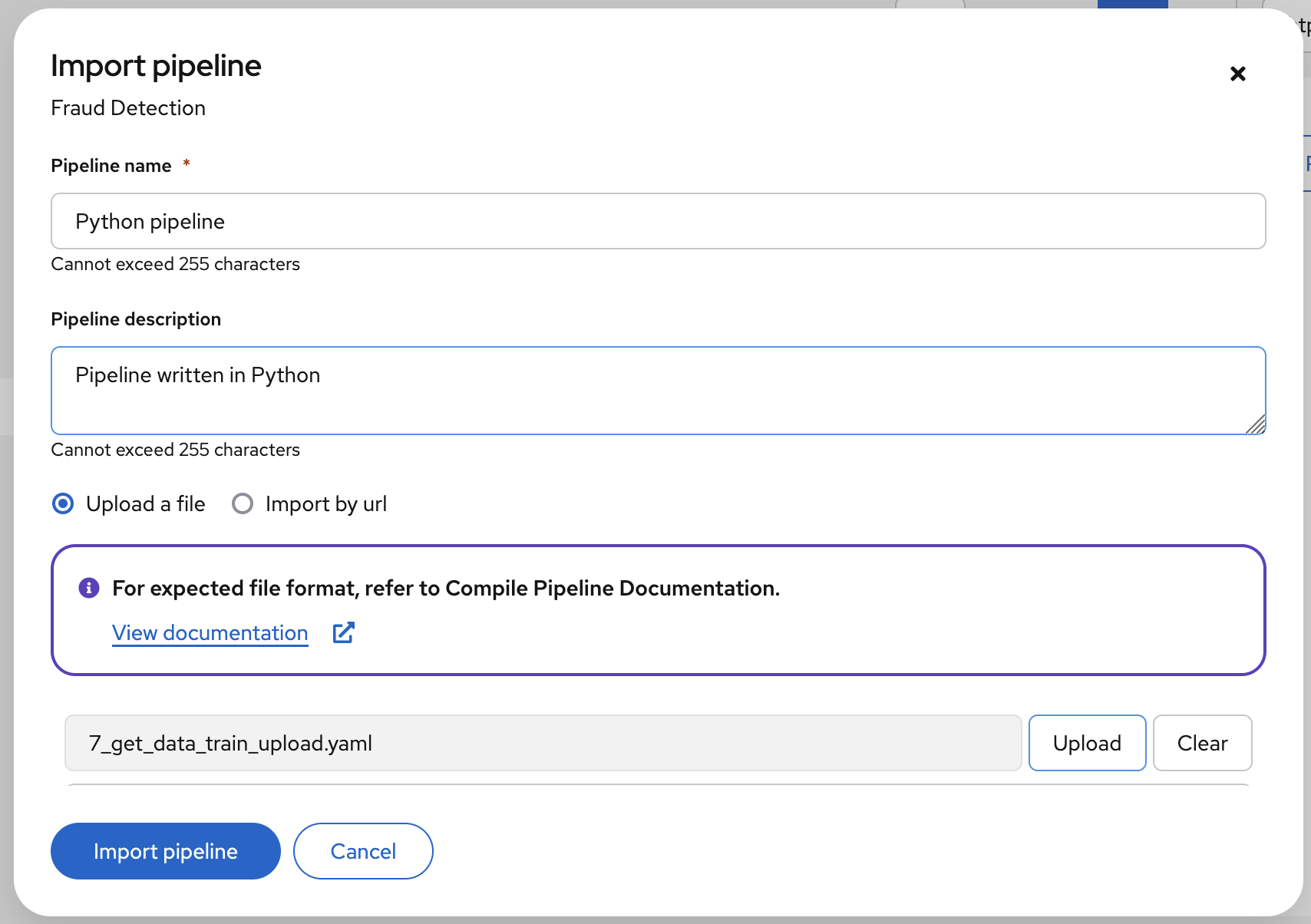This screenshot has height=924, width=1311.
Task: Click the purple info icon in alert
Action: point(89,588)
